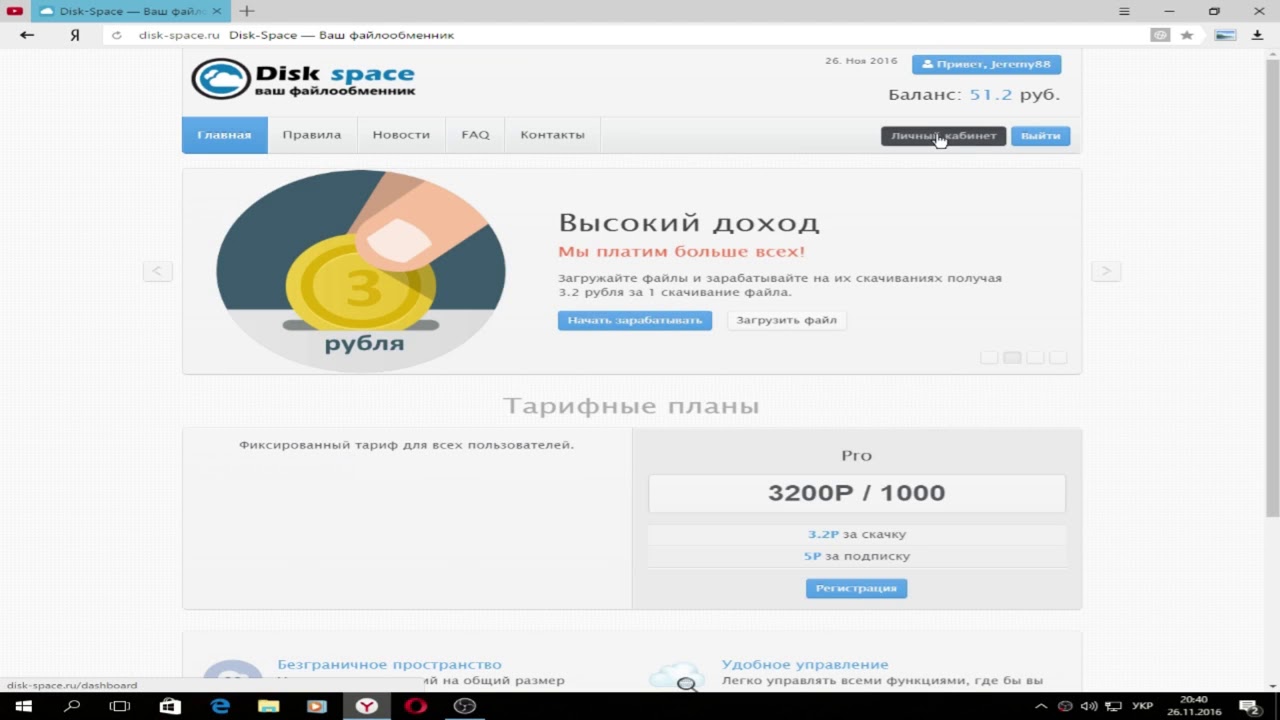The width and height of the screenshot is (1280, 720).
Task: Click the Регистрация button in Pro plan
Action: 856,588
